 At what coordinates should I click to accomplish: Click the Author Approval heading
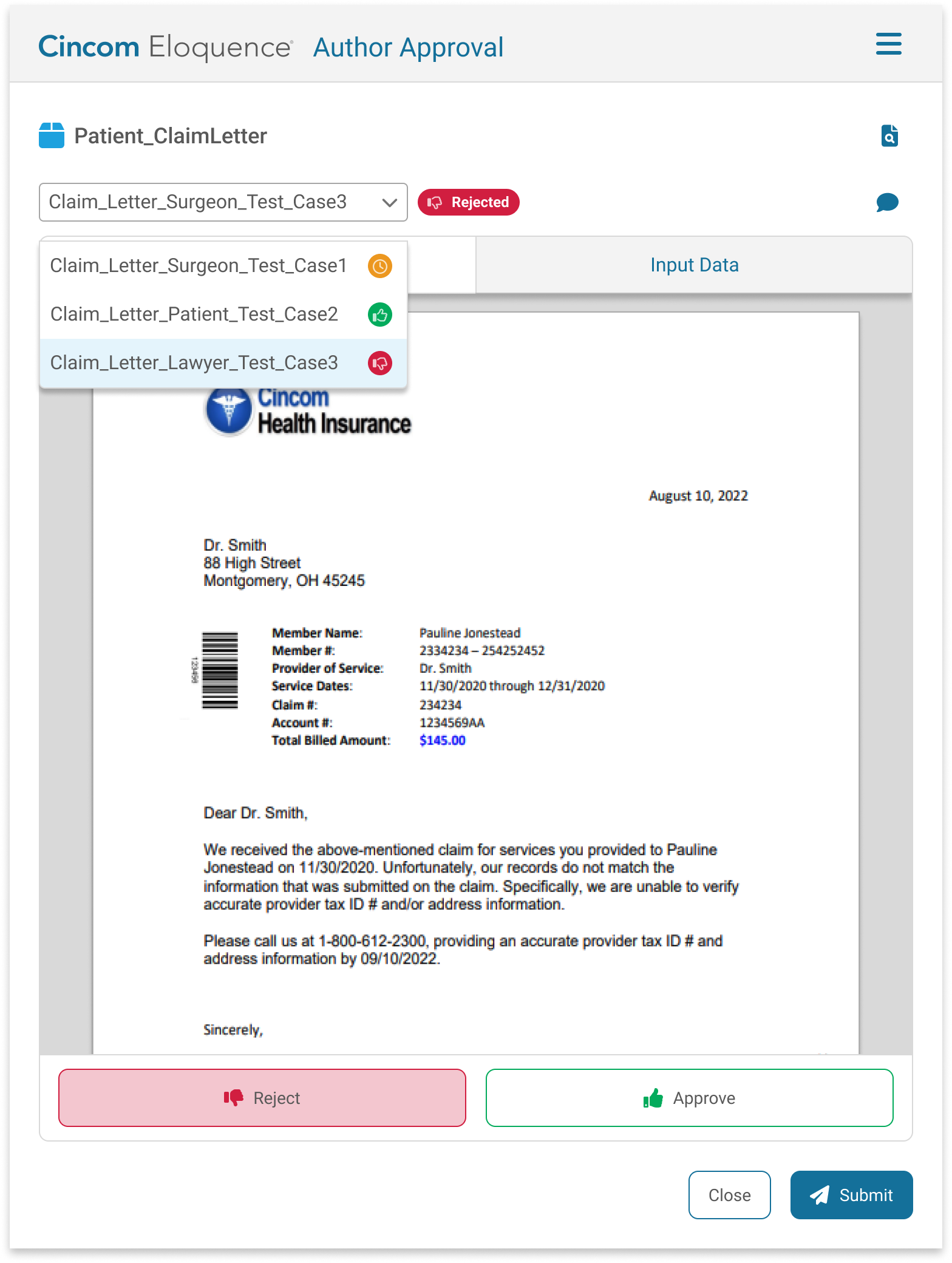408,47
